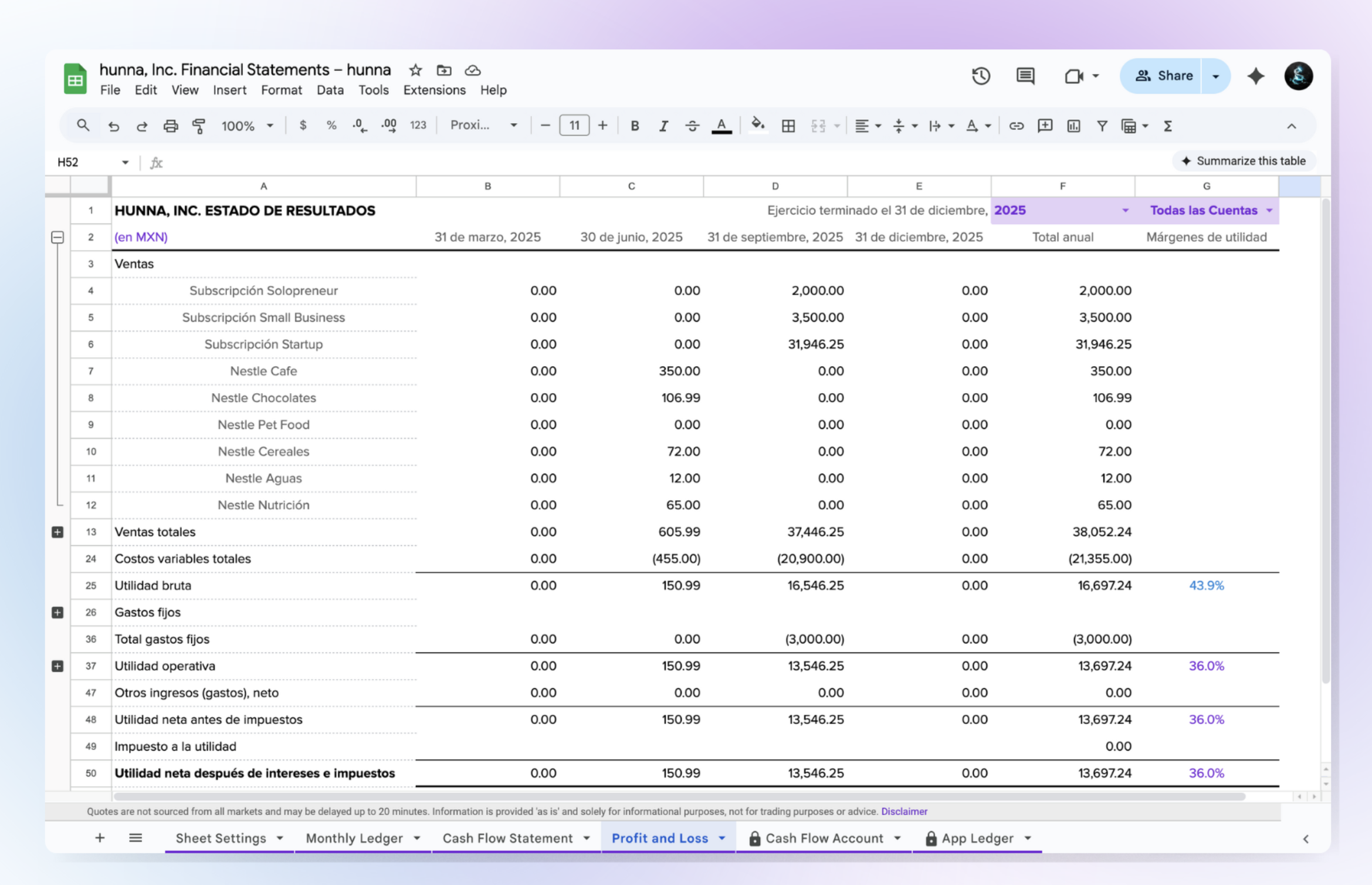1372x885 pixels.
Task: Open the 2025 year dropdown
Action: coord(1124,211)
